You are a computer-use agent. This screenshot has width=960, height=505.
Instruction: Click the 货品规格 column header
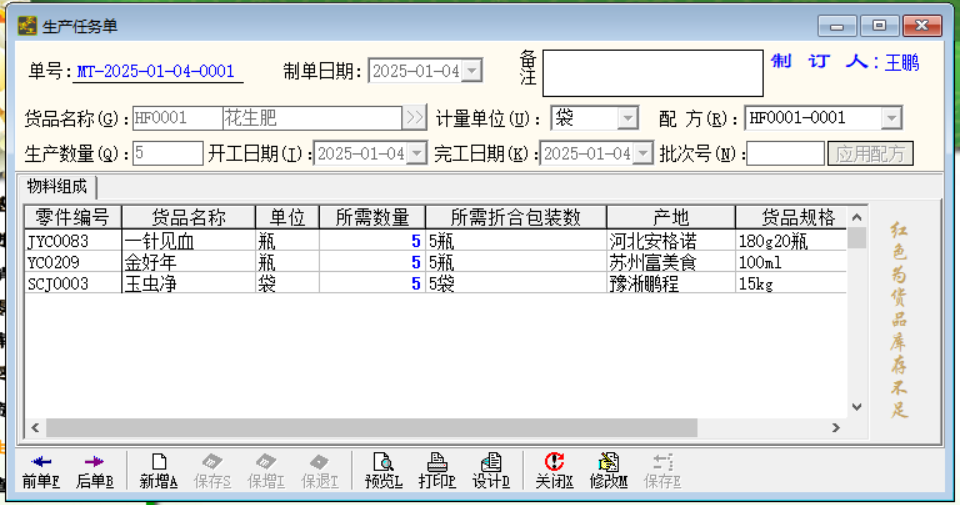(792, 217)
